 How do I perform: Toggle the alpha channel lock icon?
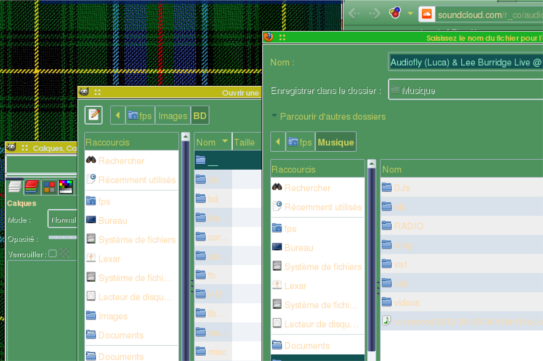[64, 254]
